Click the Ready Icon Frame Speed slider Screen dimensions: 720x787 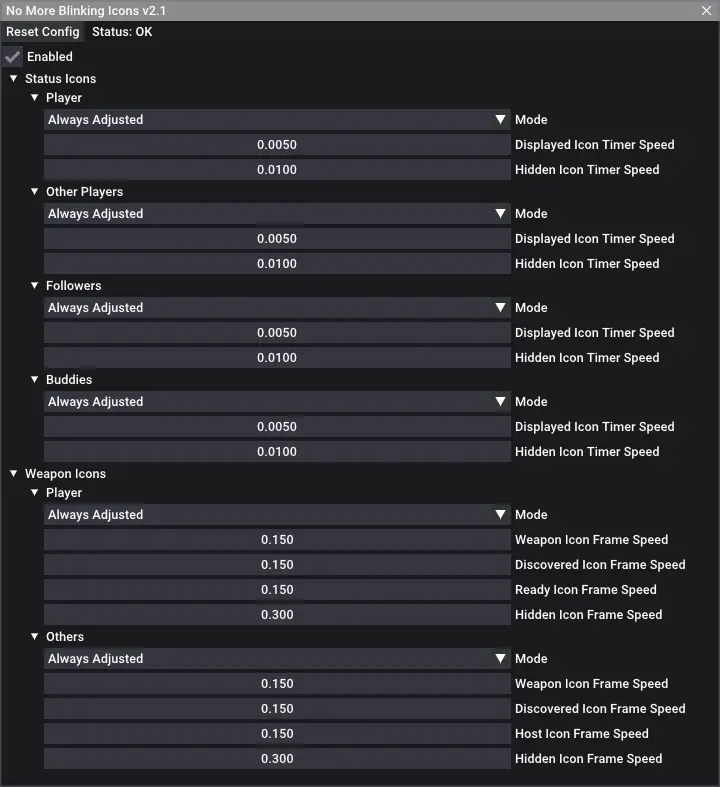277,590
